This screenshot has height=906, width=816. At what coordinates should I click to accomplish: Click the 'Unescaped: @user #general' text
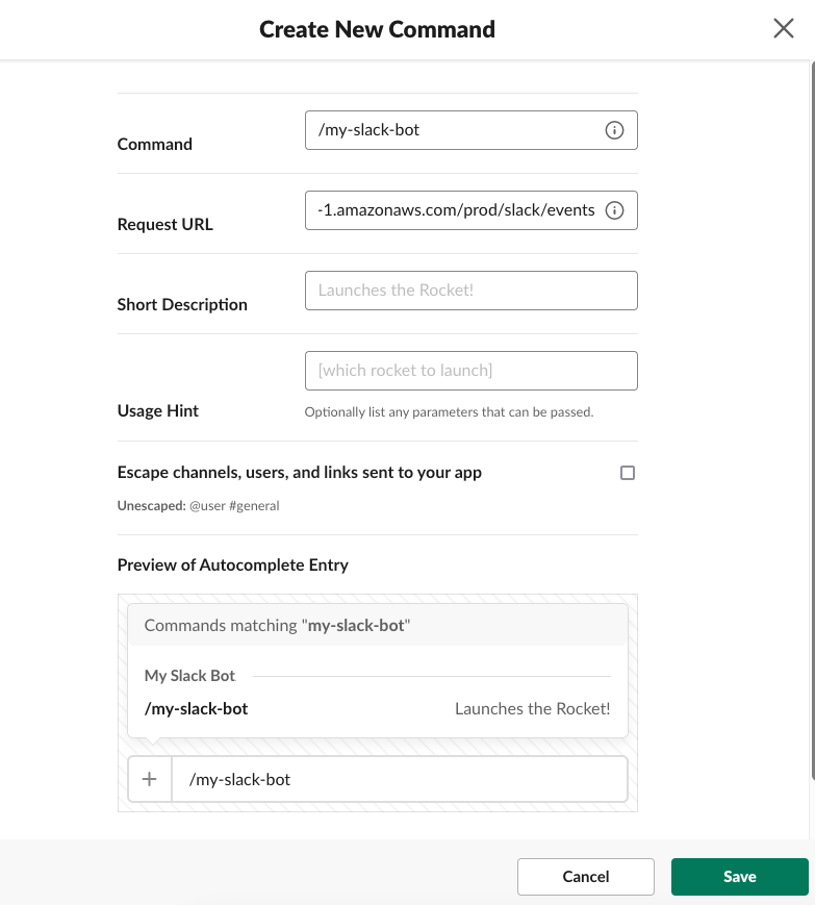198,506
